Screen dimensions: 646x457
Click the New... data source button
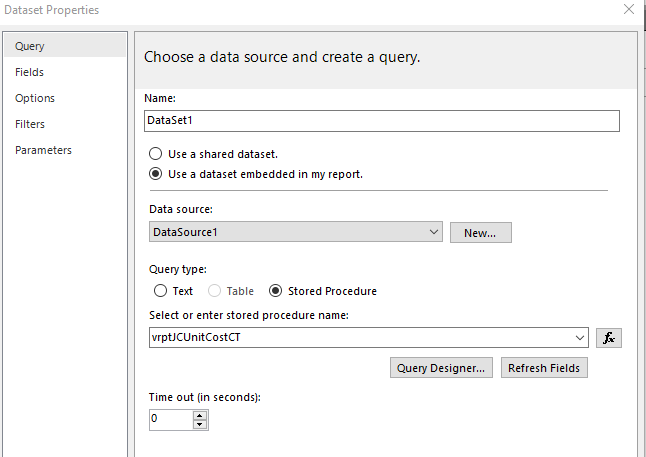480,232
